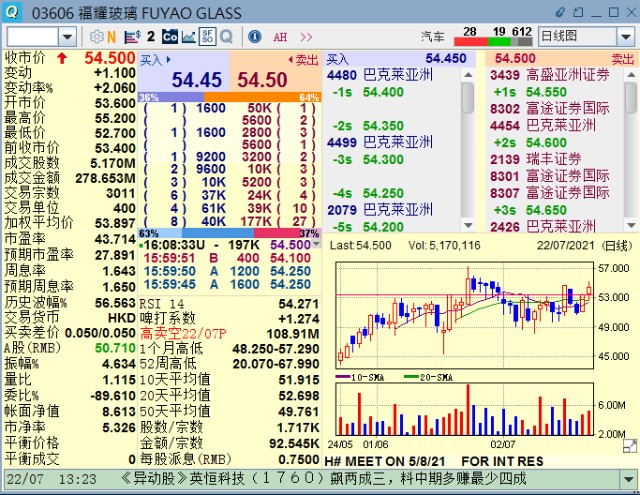The image size is (640, 495).
Task: Select sell broker 2139 瑞丰证券
Action: coord(536,160)
